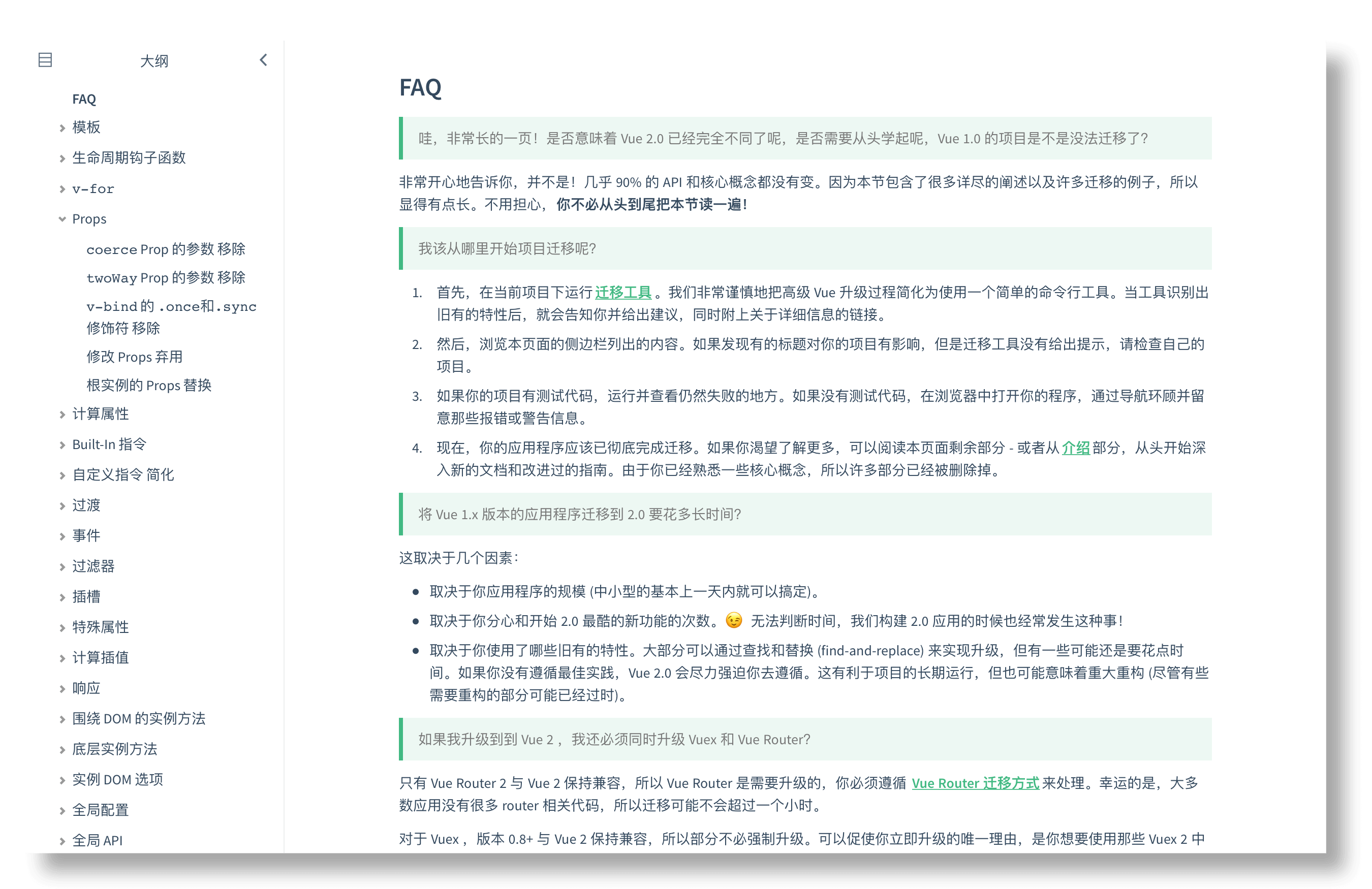This screenshot has width=1372, height=889.
Task: Select FAQ in the outline
Action: [x=84, y=99]
